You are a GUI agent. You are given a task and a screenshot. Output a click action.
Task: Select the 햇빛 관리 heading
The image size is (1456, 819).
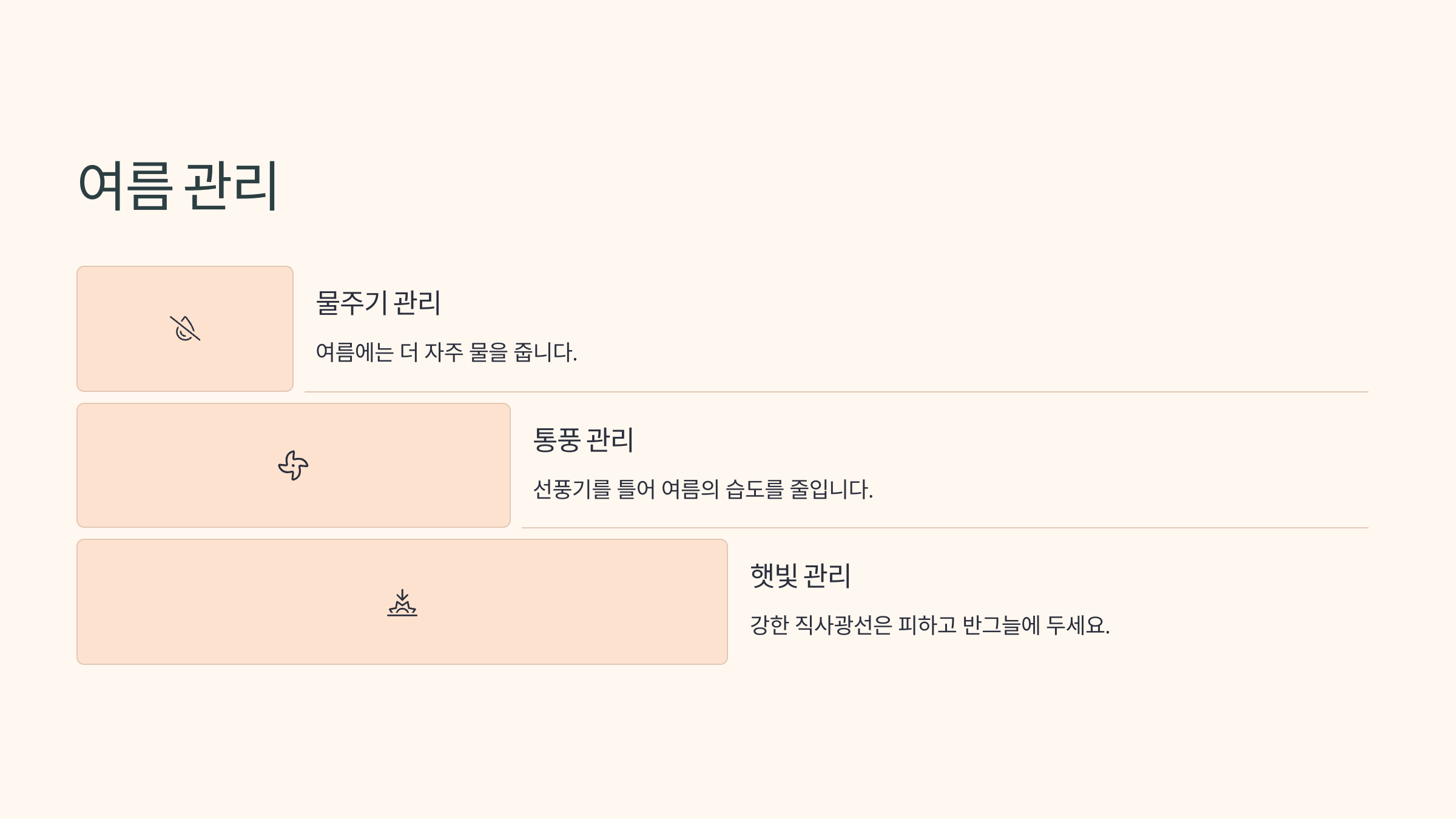click(800, 576)
